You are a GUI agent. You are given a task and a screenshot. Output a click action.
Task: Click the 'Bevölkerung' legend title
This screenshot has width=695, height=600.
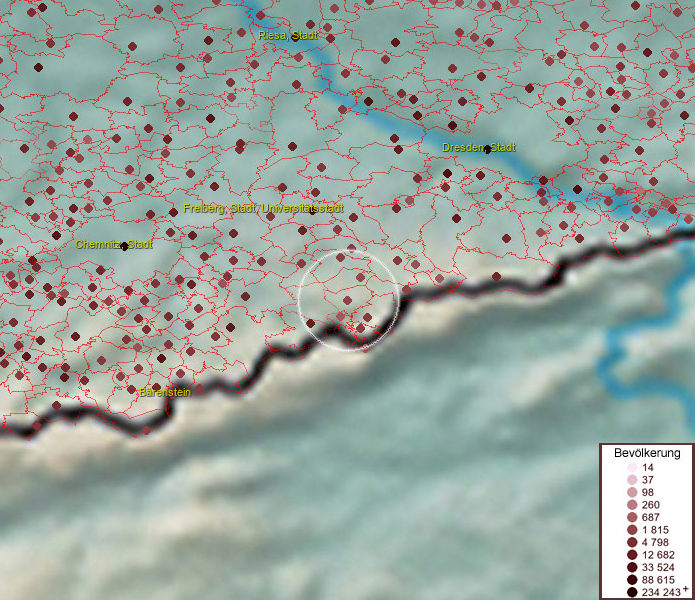647,452
